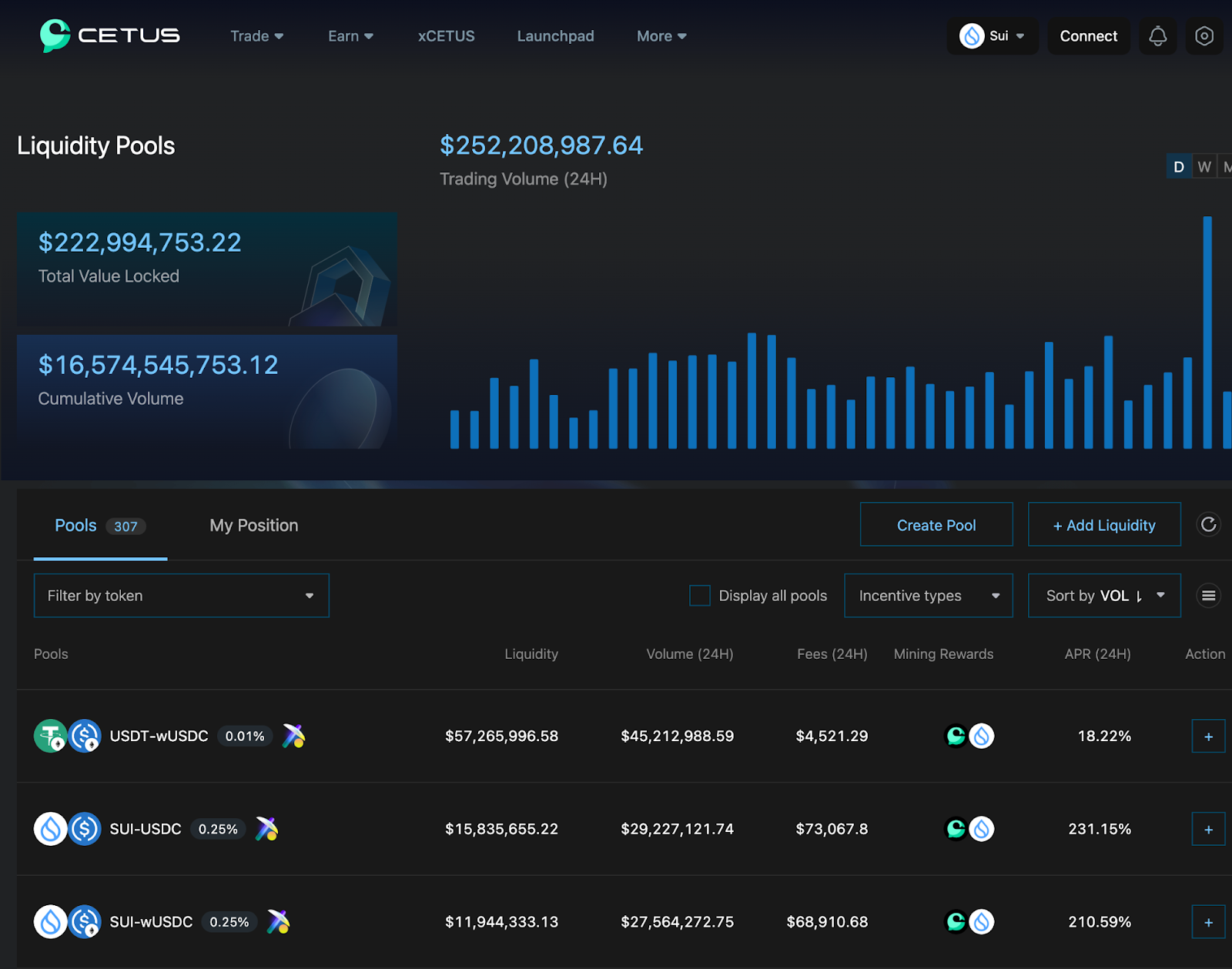Click the CETUS reward icon in the SUI-USDC row

click(956, 829)
